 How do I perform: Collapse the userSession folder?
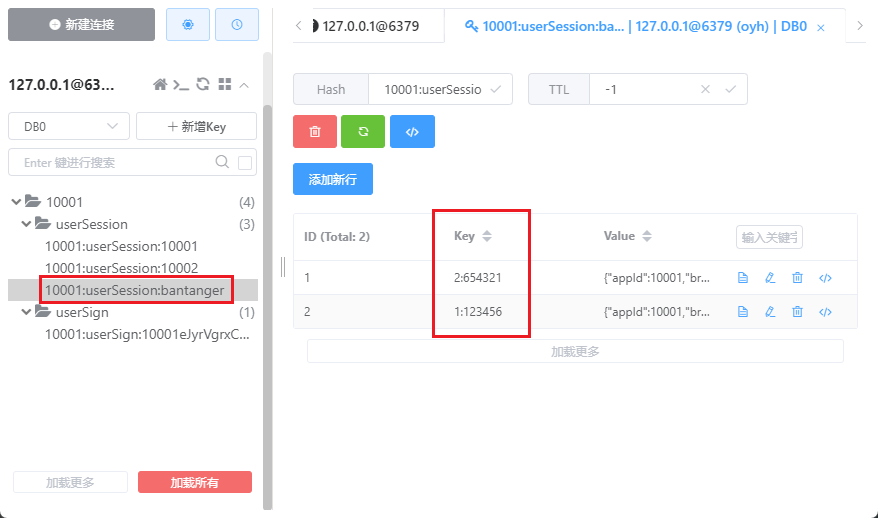click(x=26, y=224)
